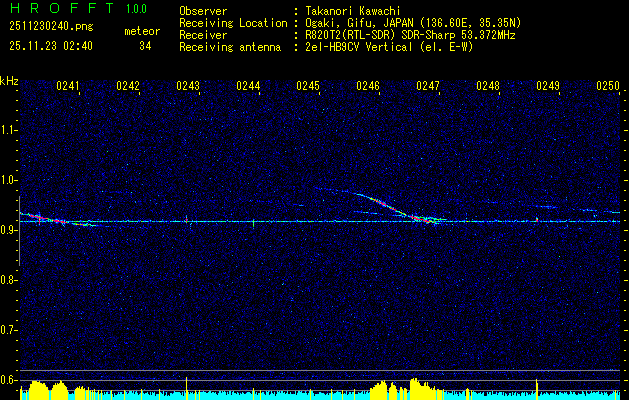Viewport: 629px width, 400px height.
Task: Click the version number 1.0.0
Action: tap(136, 8)
